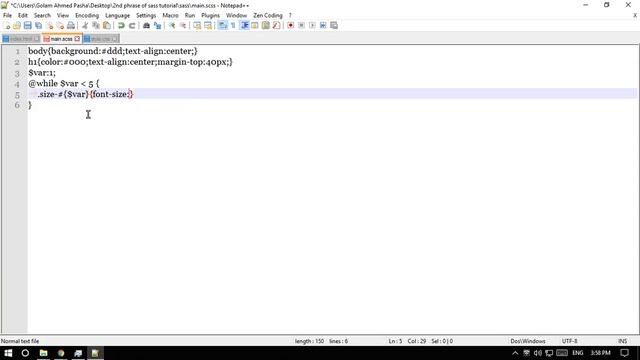Image resolution: width=640 pixels, height=360 pixels.
Task: Save the current file with Save icon
Action: pos(27,25)
